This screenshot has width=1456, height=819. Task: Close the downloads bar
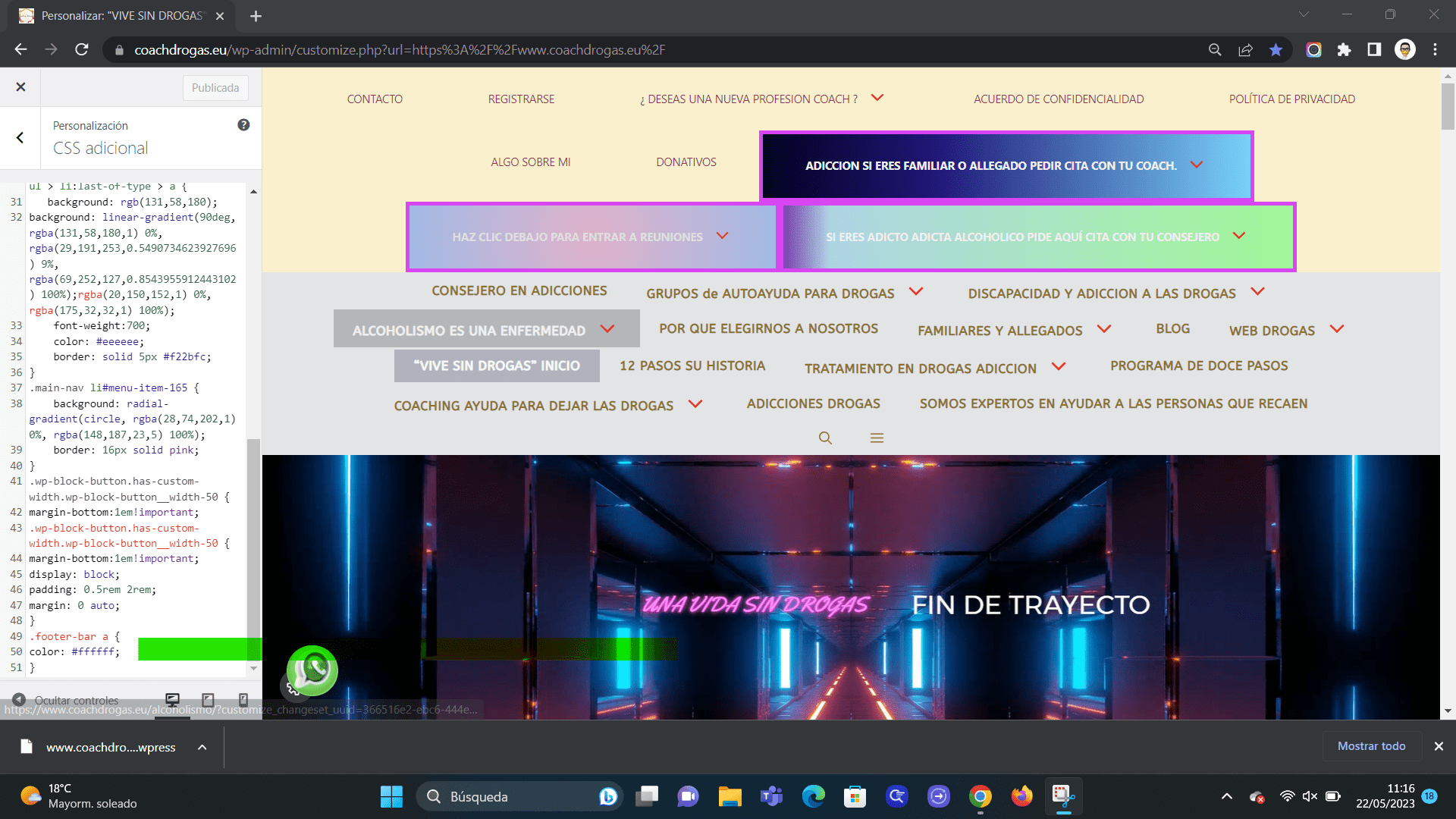point(1439,746)
